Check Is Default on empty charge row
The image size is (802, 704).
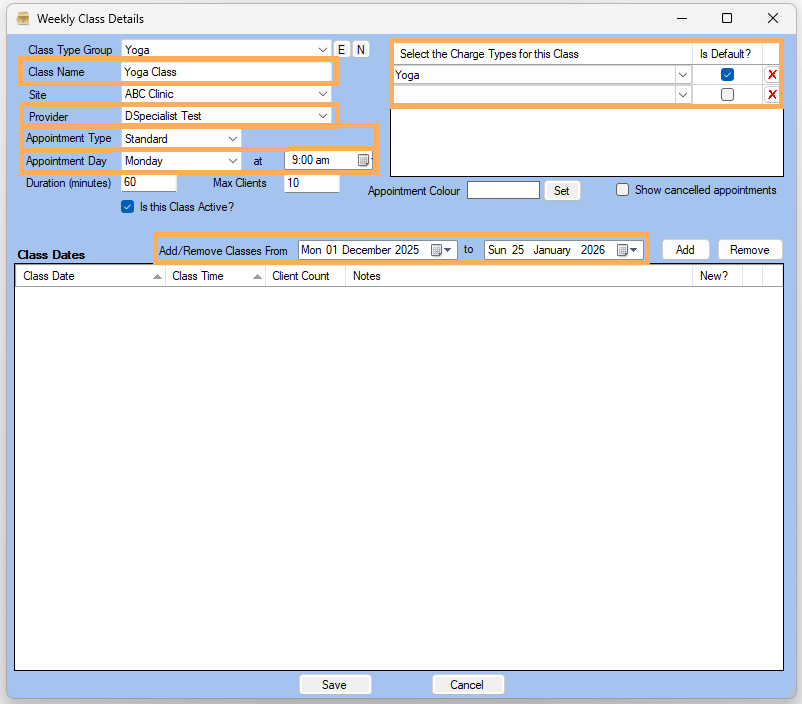(x=727, y=95)
